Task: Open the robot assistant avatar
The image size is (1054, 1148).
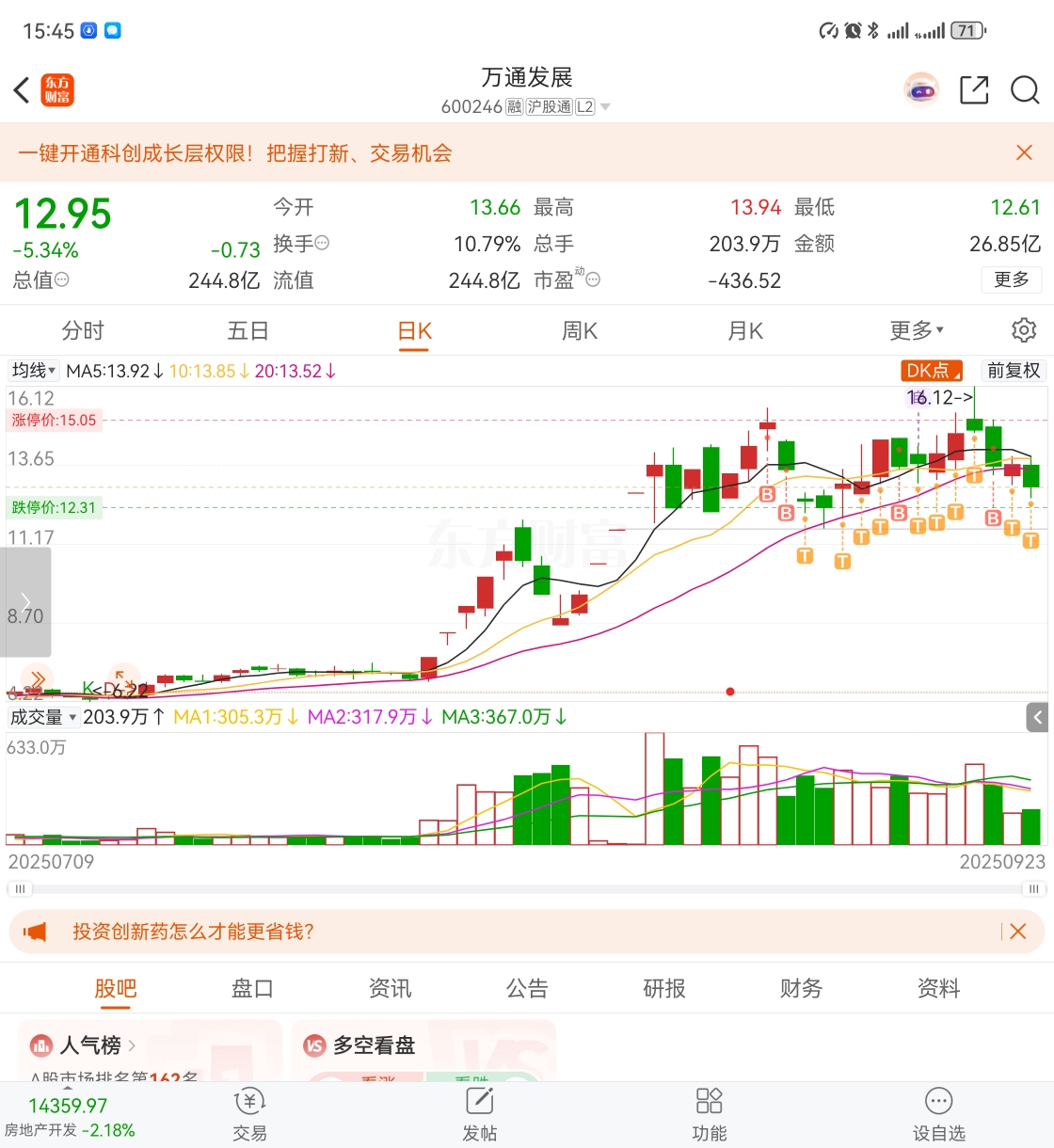Action: coord(921,90)
